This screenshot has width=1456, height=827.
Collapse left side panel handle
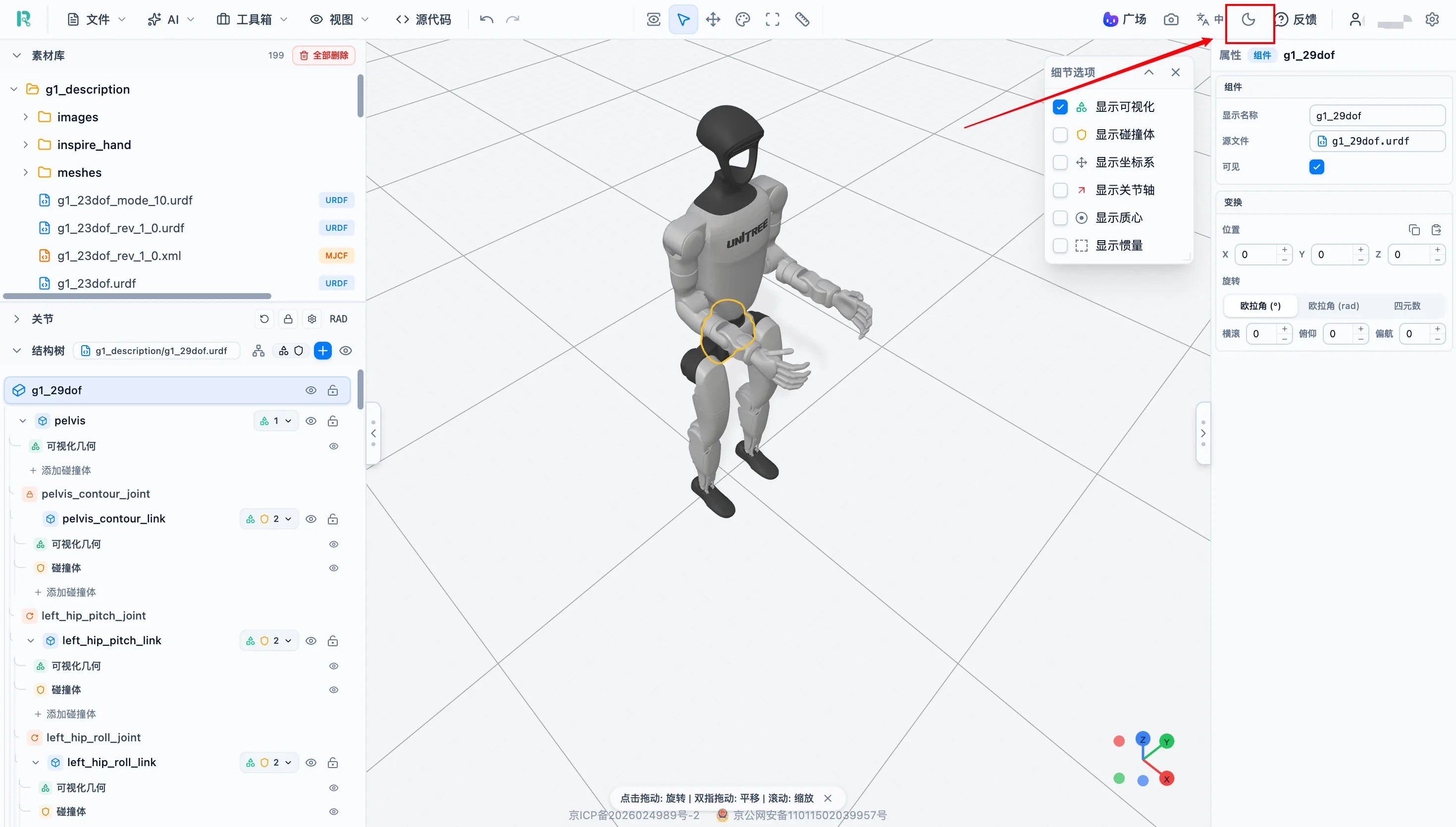coord(373,433)
